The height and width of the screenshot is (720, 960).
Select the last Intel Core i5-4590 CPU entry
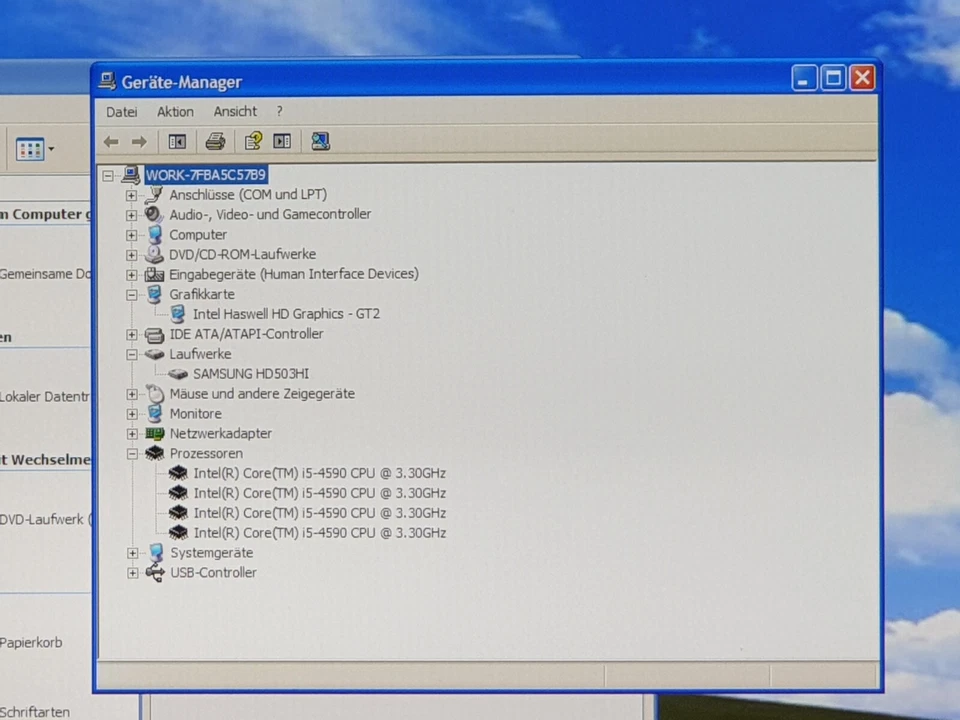click(320, 533)
